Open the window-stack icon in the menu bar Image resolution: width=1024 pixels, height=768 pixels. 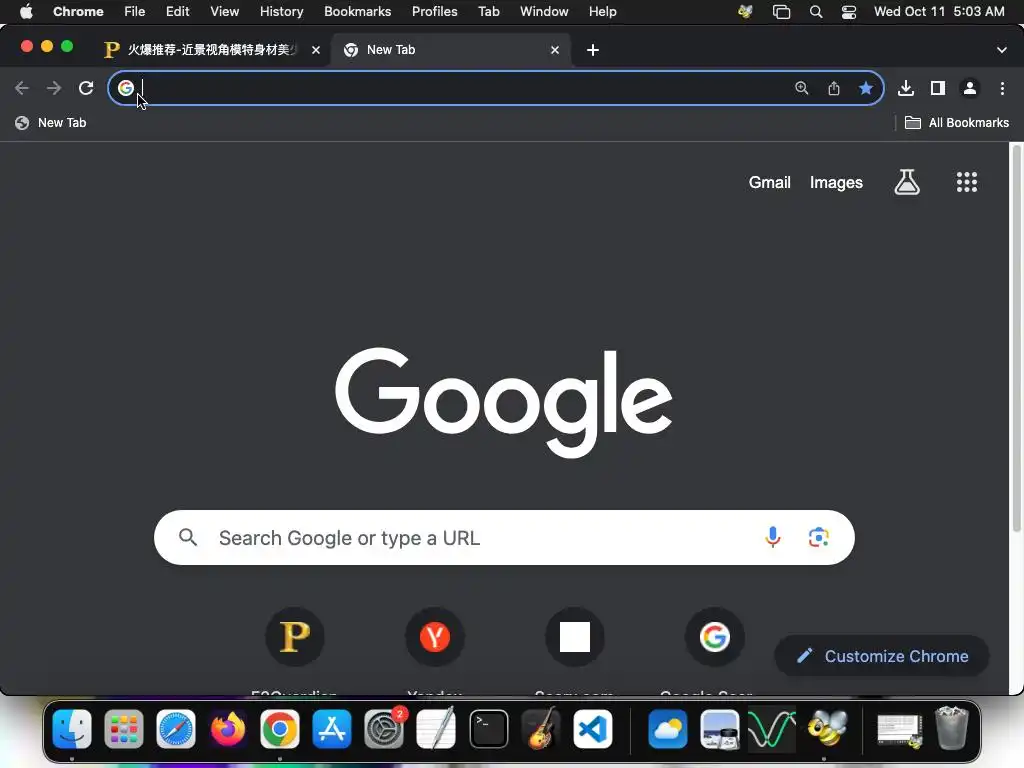781,12
